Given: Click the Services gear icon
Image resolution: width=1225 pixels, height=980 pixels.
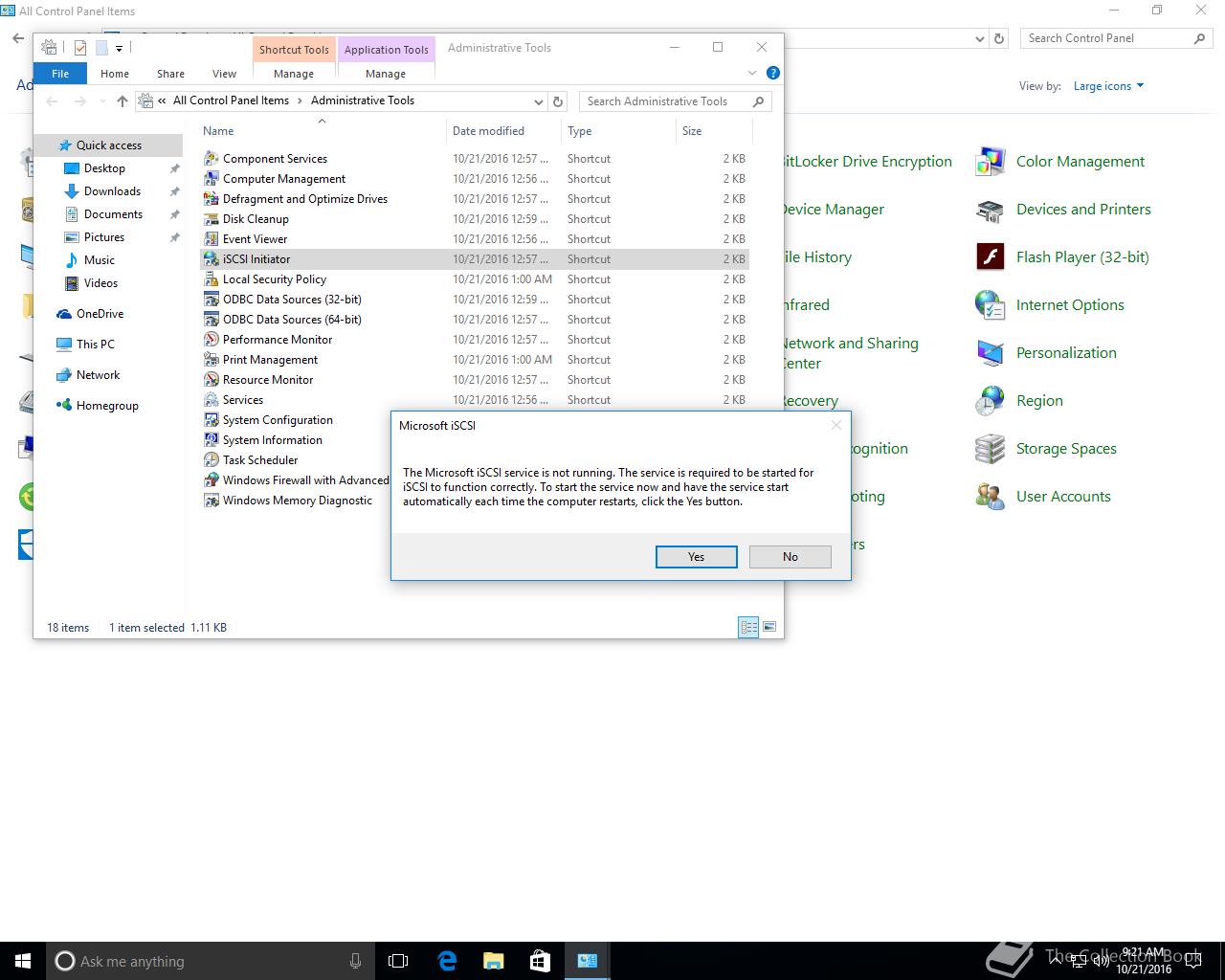Looking at the screenshot, I should click(x=212, y=400).
